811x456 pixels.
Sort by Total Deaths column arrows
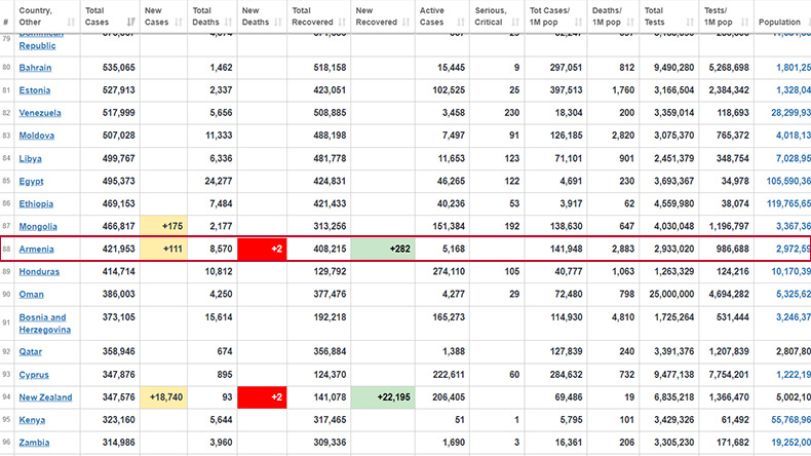(228, 22)
